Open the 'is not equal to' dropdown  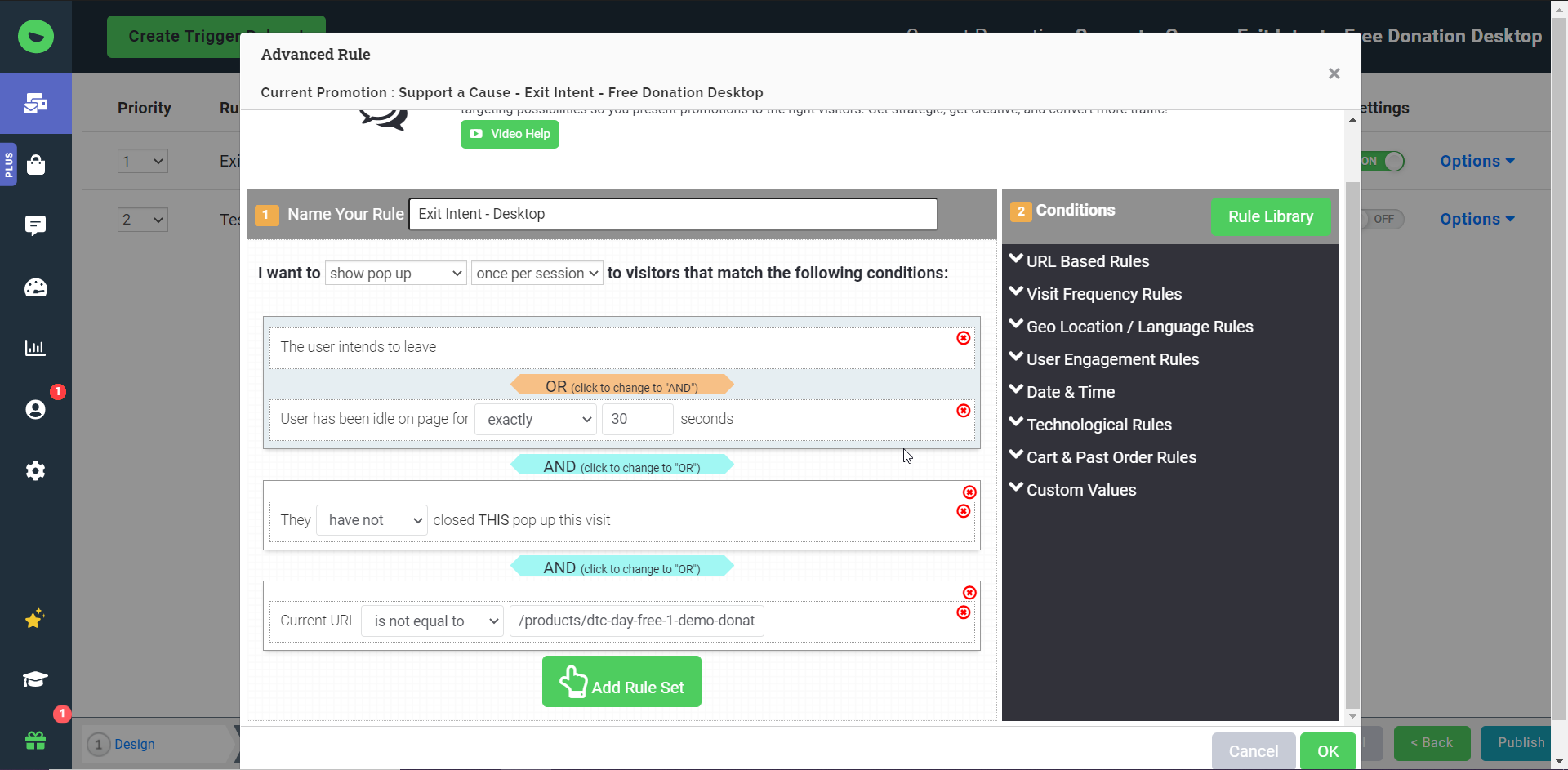pyautogui.click(x=432, y=621)
